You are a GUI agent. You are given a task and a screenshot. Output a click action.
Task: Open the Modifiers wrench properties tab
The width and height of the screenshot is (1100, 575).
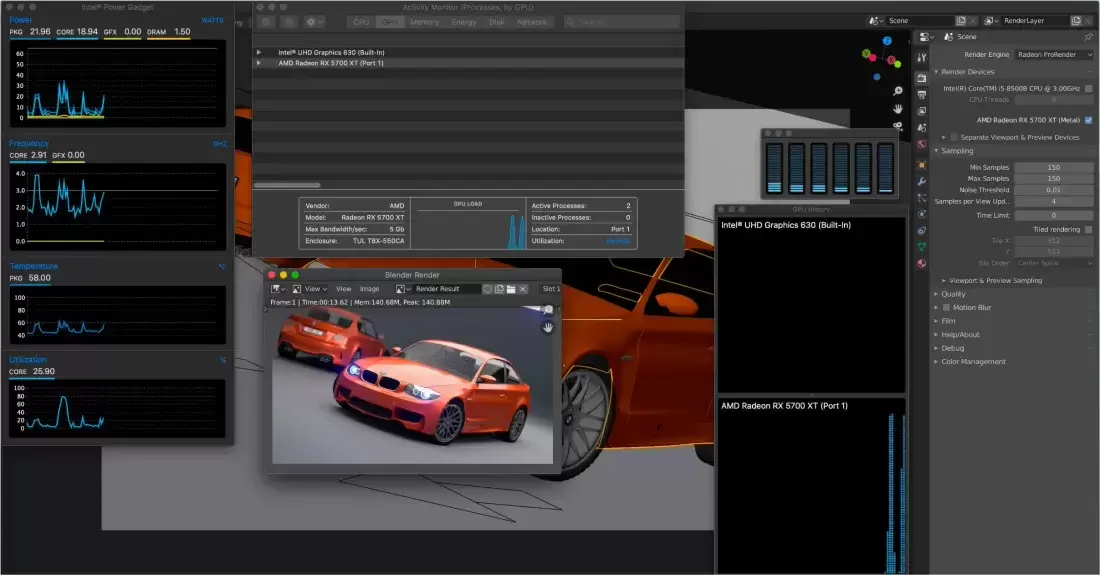tap(921, 181)
